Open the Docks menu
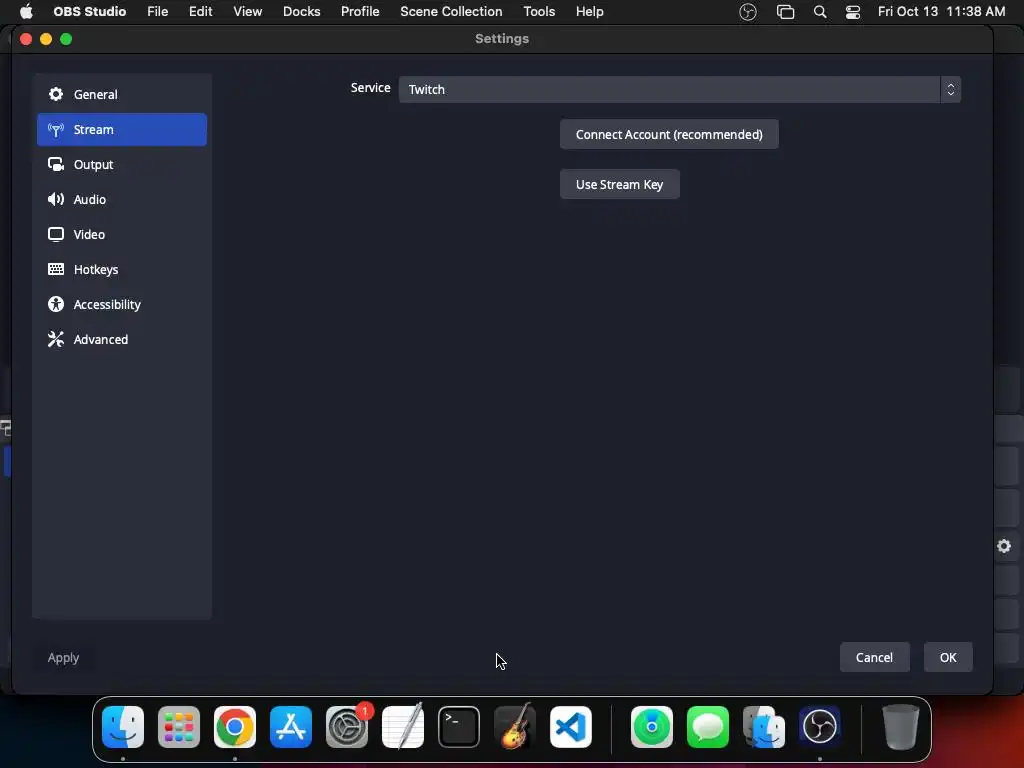Image resolution: width=1024 pixels, height=768 pixels. 301,12
